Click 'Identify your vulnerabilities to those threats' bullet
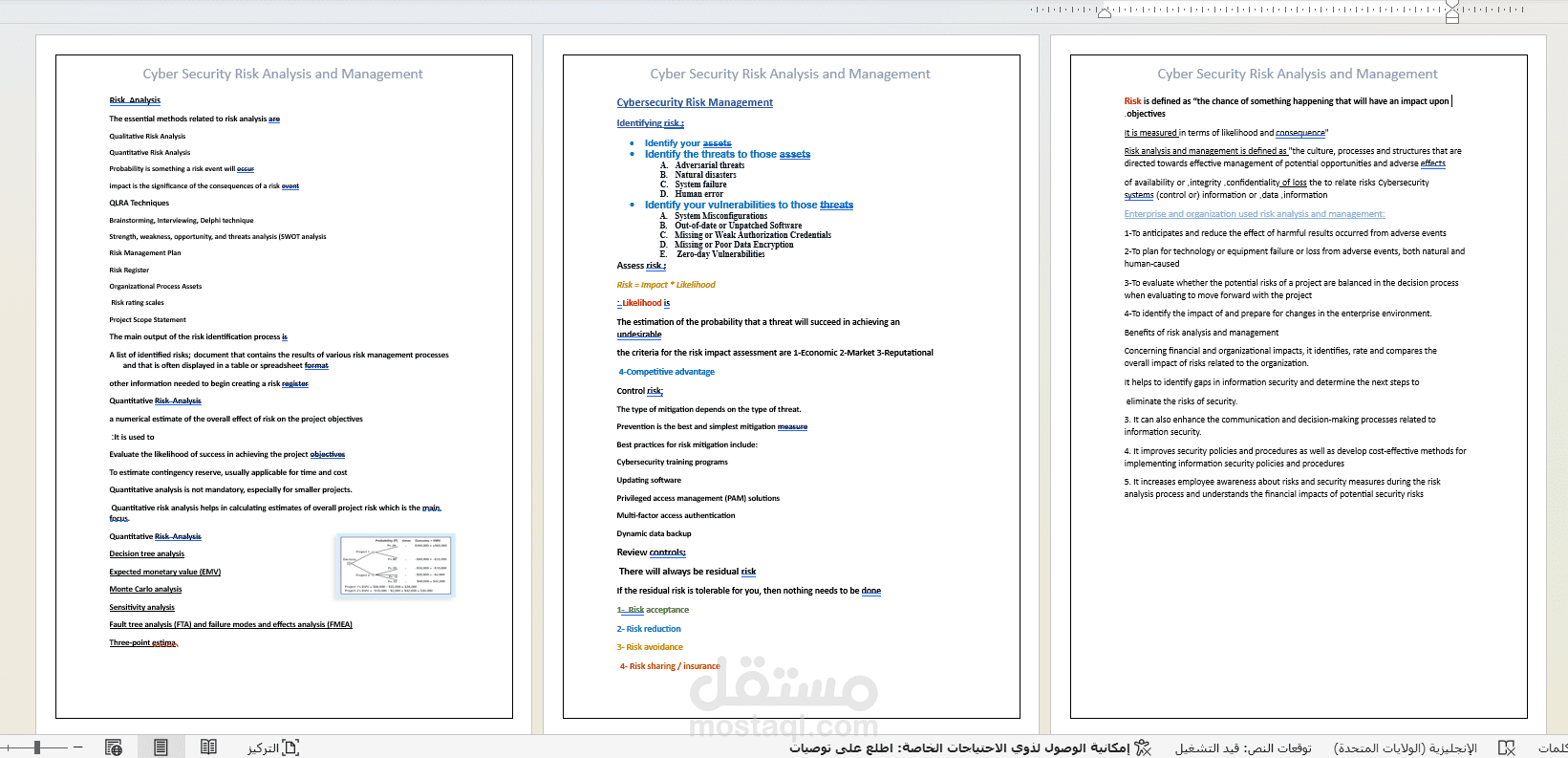The width and height of the screenshot is (1568, 758). [749, 205]
